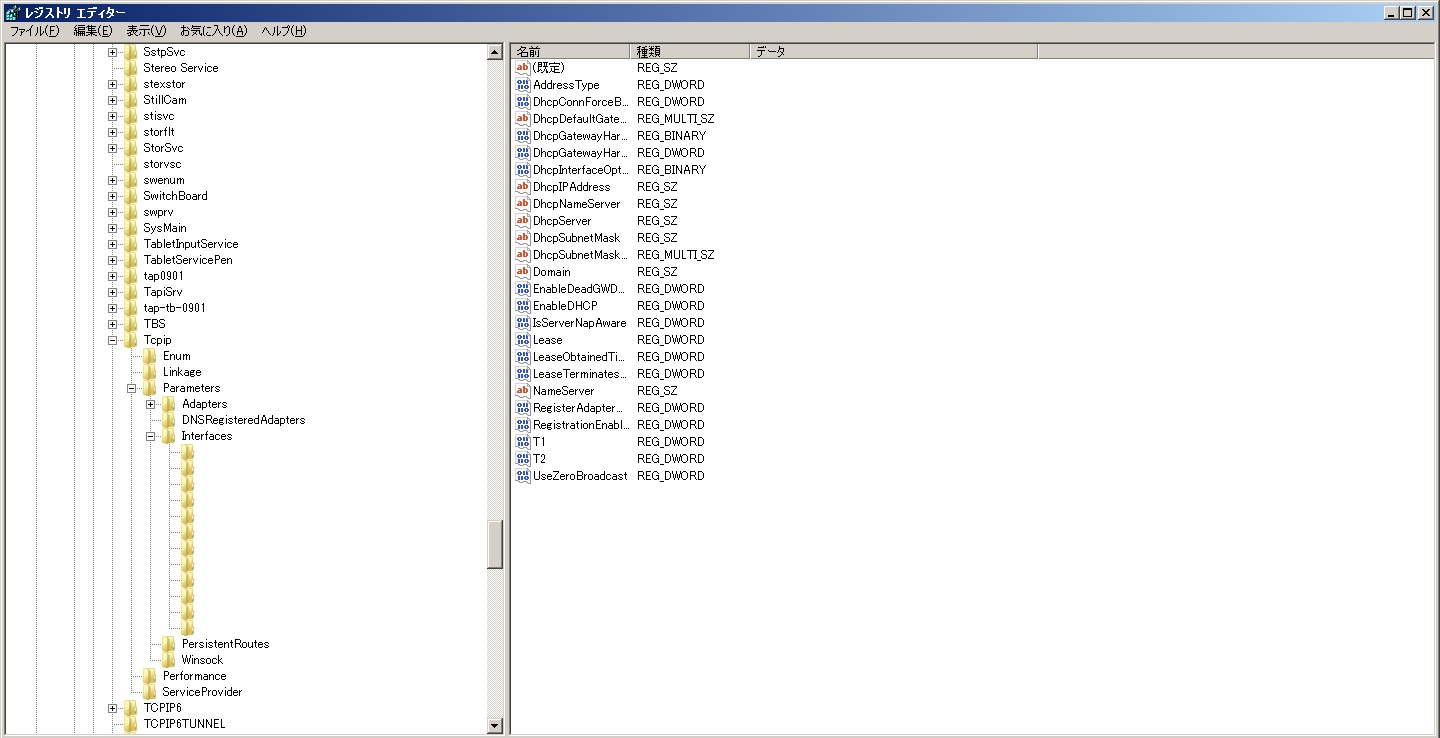The width and height of the screenshot is (1440, 738).
Task: Click the string icon of NameServer value
Action: pyautogui.click(x=522, y=391)
